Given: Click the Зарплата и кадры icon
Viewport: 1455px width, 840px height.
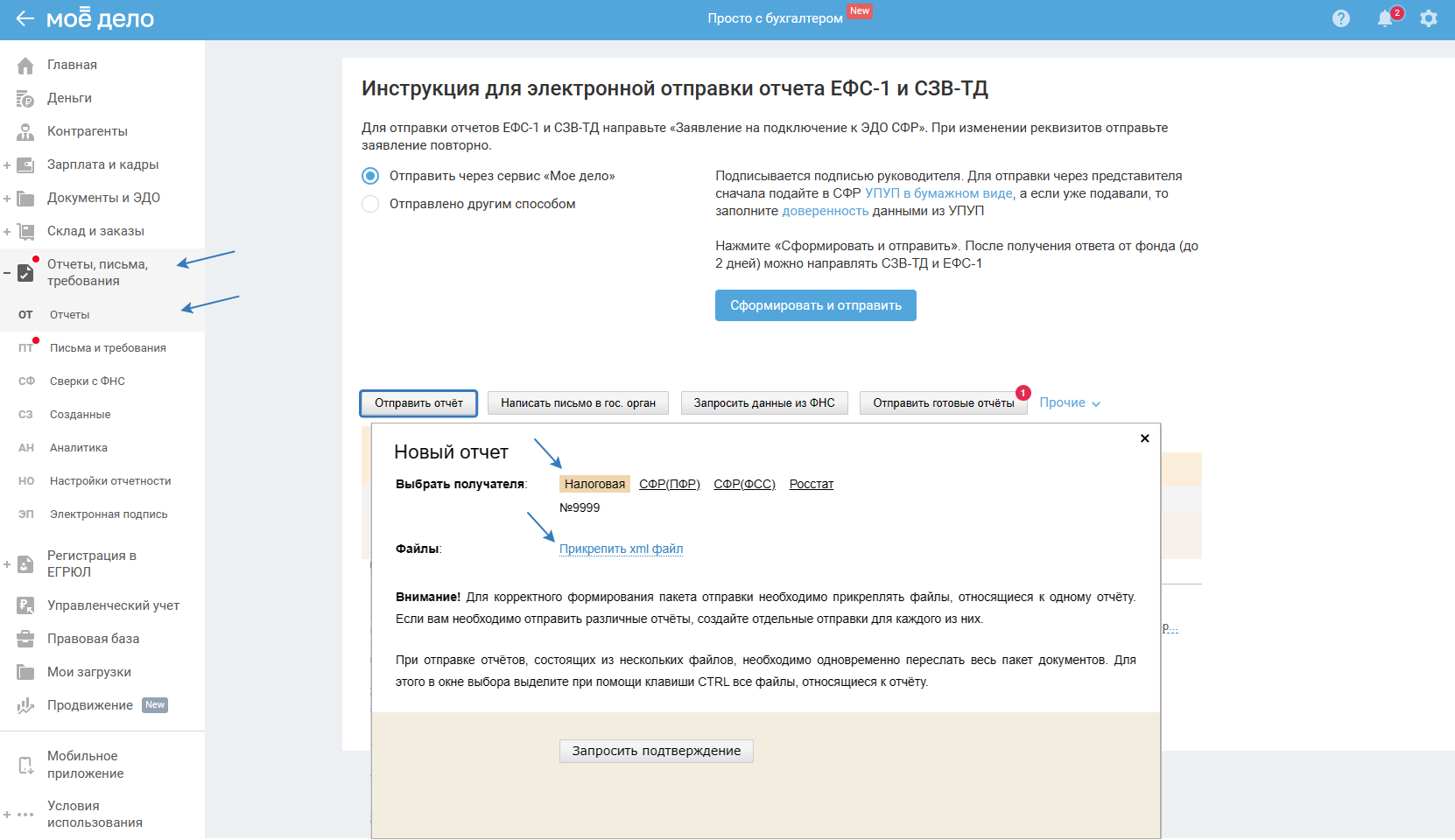Looking at the screenshot, I should (x=25, y=164).
